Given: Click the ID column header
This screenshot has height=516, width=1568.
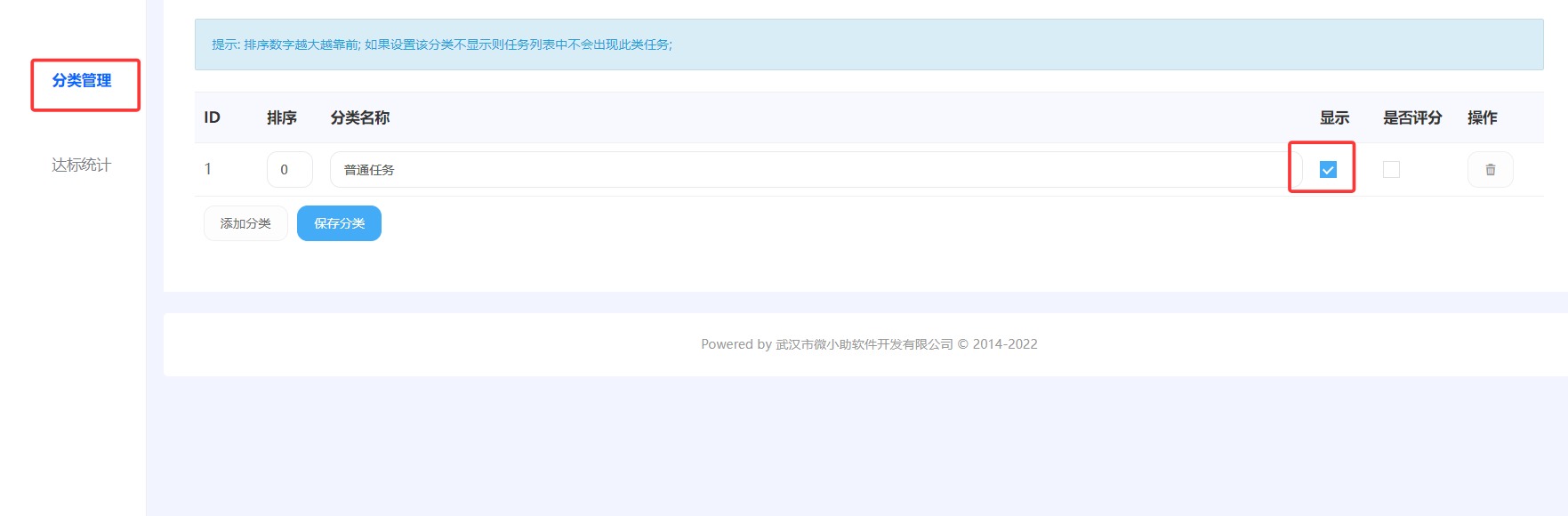Looking at the screenshot, I should tap(212, 117).
